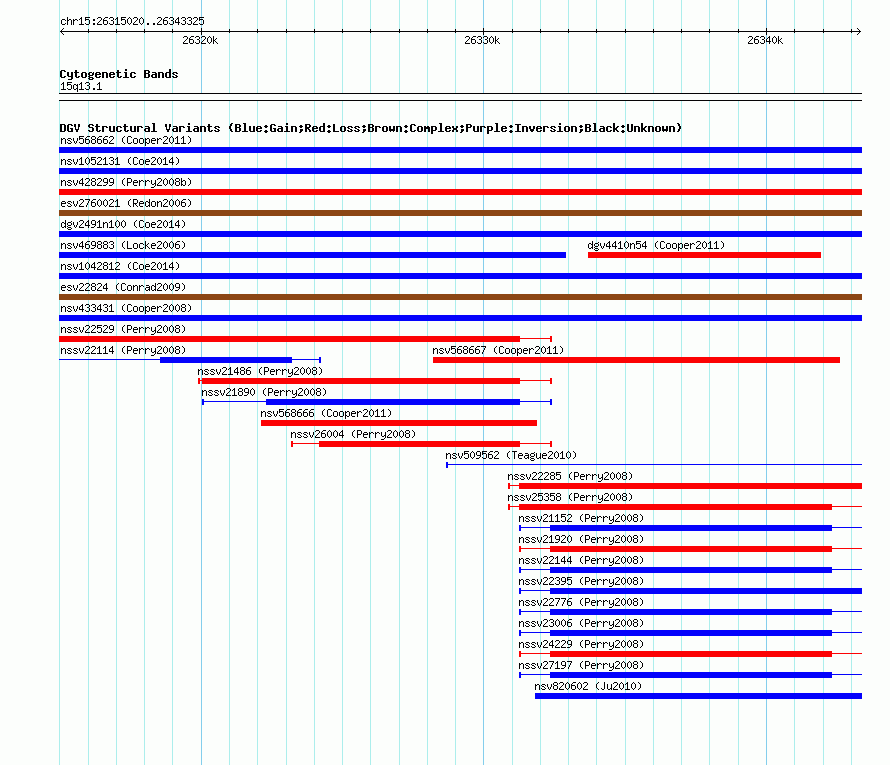Open nssv25358 (Perry2008) variant label
Image resolution: width=890 pixels, height=765 pixels.
pos(570,497)
